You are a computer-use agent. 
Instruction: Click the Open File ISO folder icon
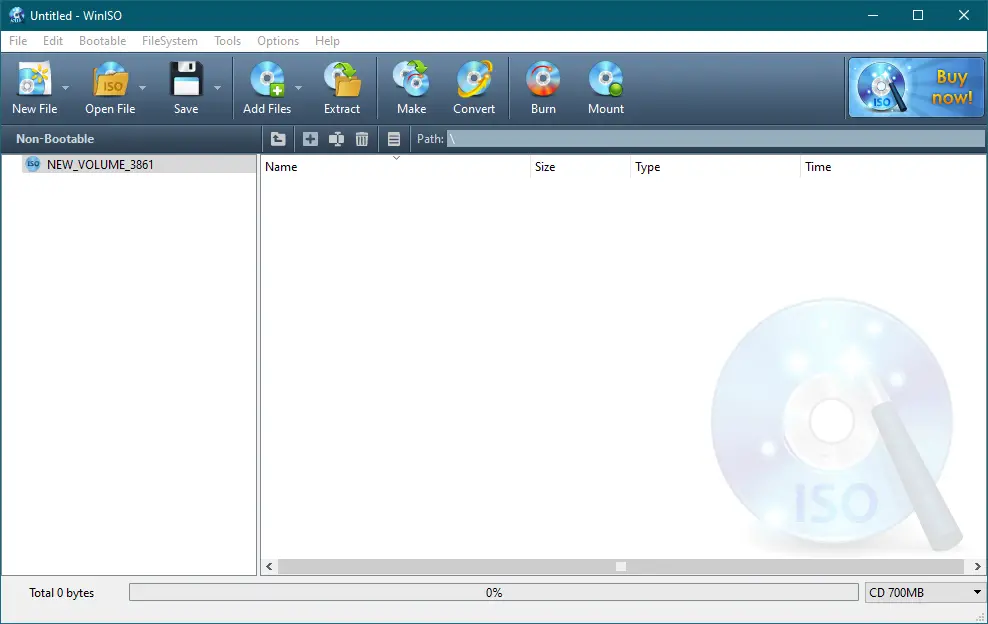tap(110, 79)
